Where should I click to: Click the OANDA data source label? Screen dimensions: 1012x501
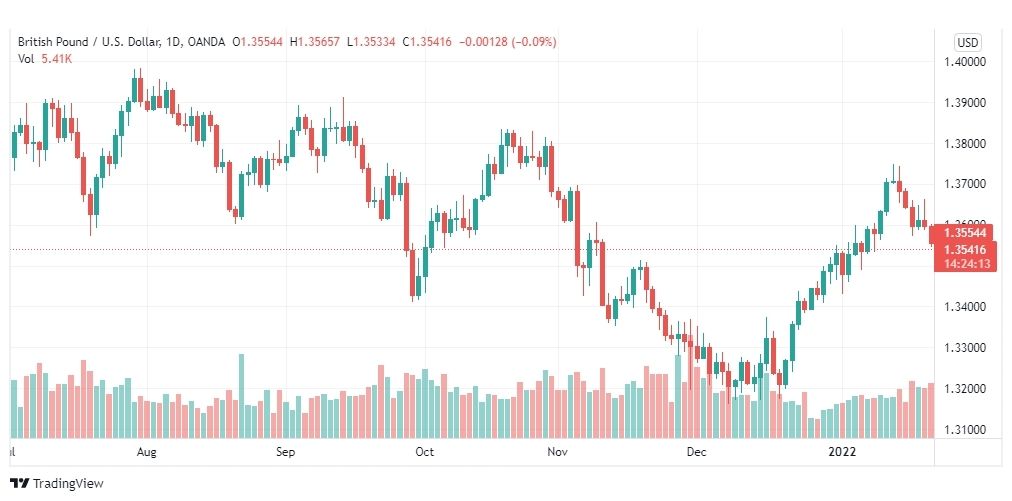206,42
